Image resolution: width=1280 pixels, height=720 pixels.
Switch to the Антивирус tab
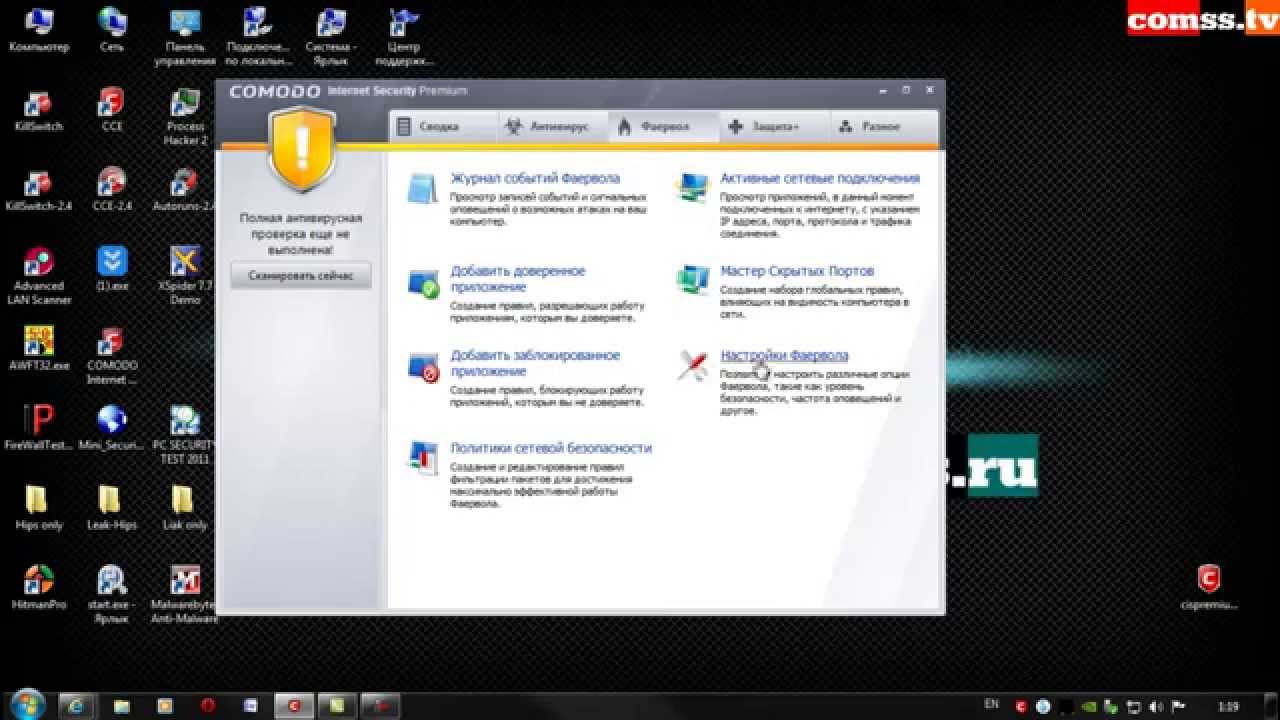point(554,127)
